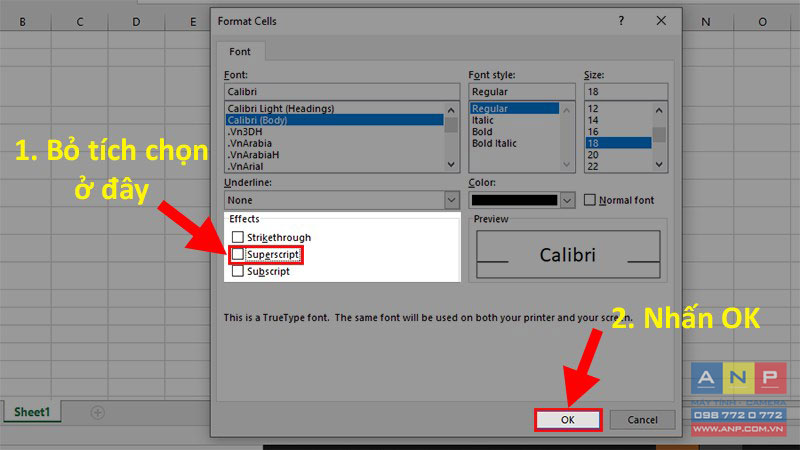Select Regular in the style list
800x450 pixels.
point(514,109)
